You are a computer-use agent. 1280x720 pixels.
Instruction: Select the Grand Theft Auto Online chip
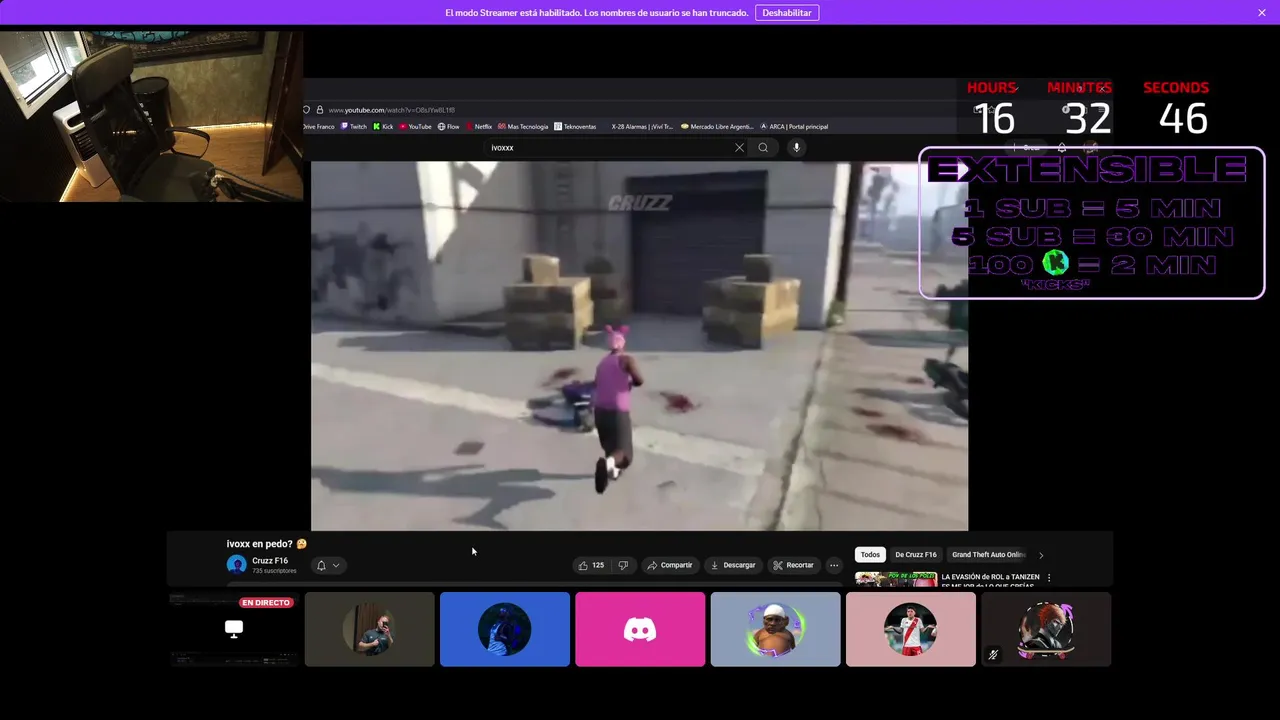(x=989, y=555)
